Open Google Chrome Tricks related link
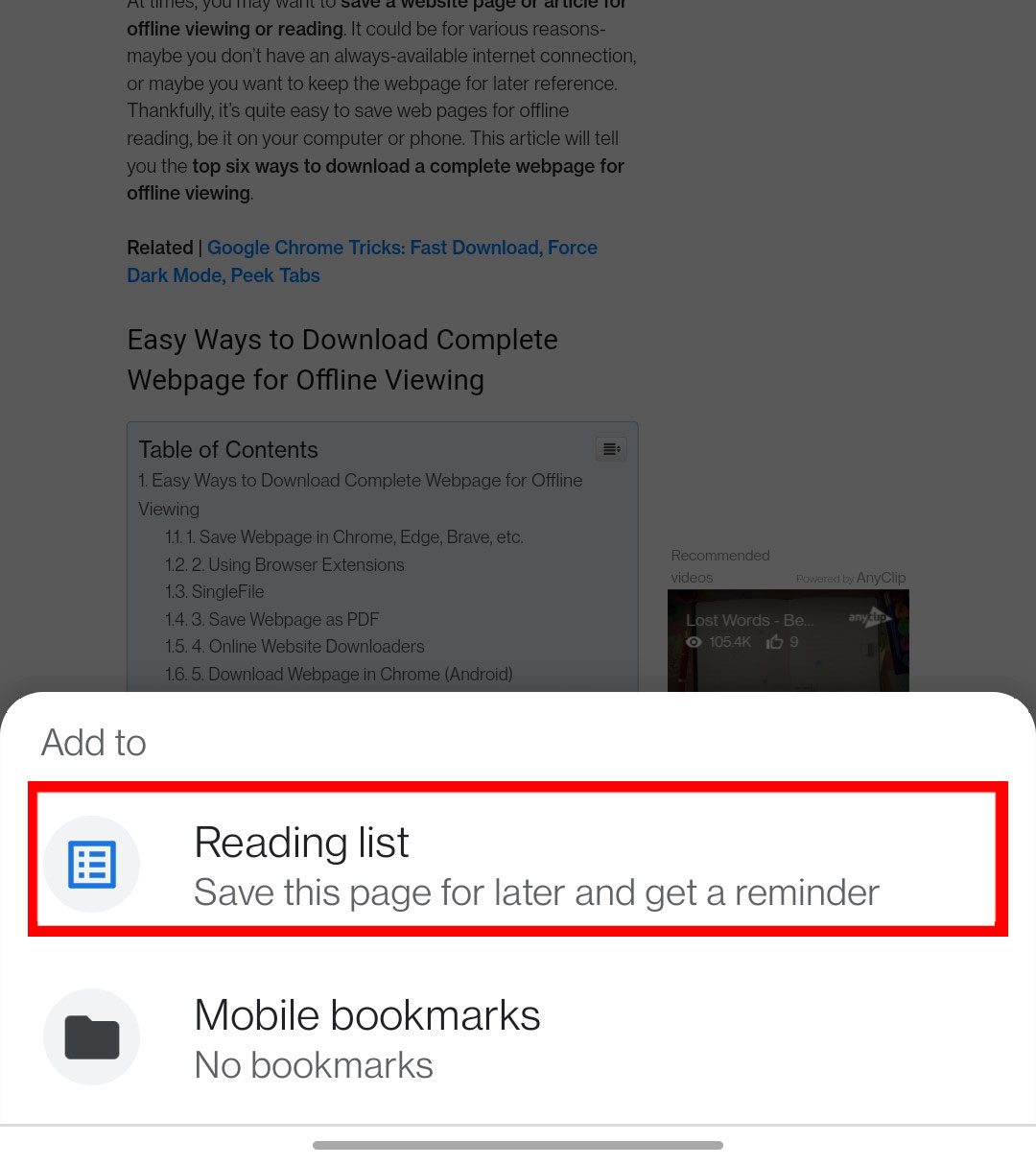This screenshot has width=1036, height=1166. click(363, 261)
